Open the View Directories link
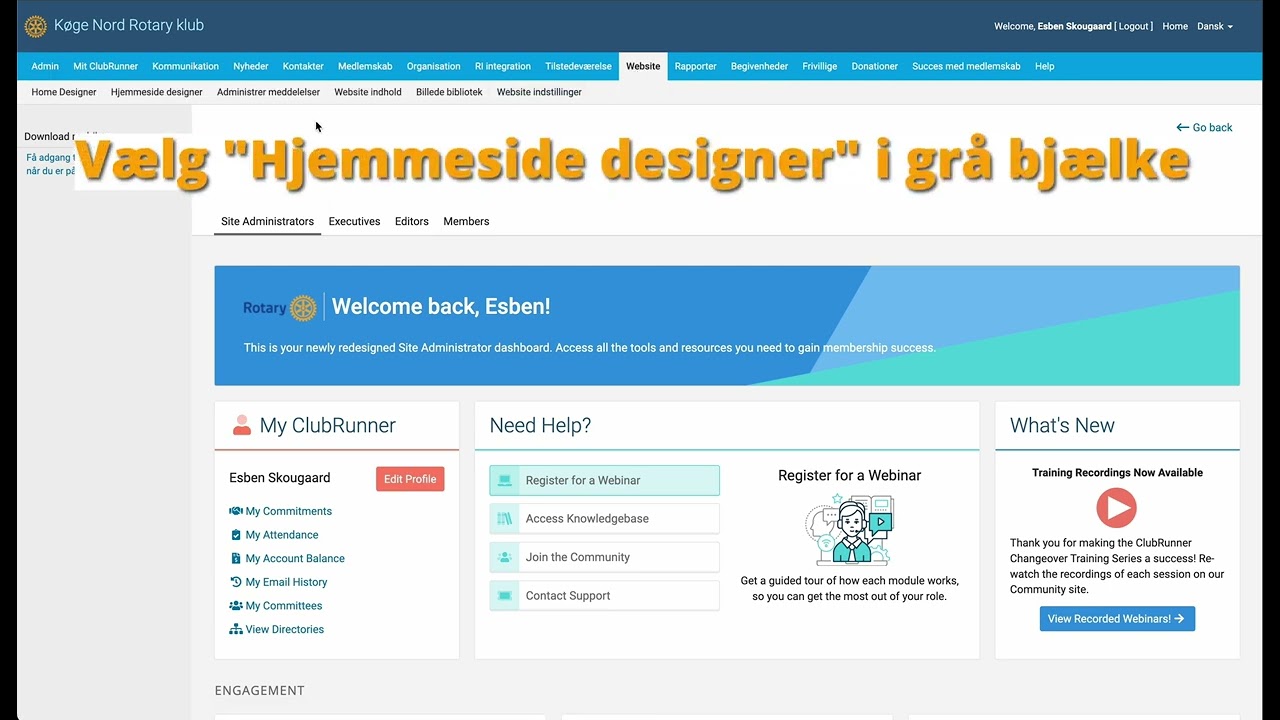Screen dimensions: 1280x720 tap(285, 629)
